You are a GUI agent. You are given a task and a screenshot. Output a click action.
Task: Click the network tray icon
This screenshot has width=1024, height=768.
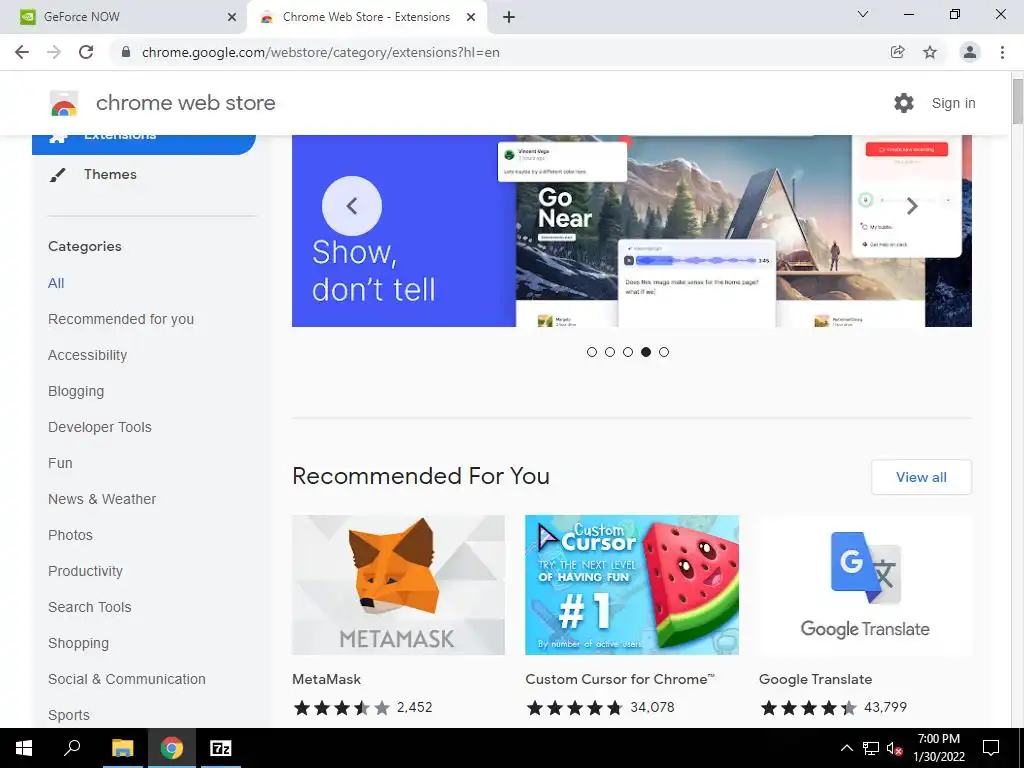pyautogui.click(x=871, y=748)
